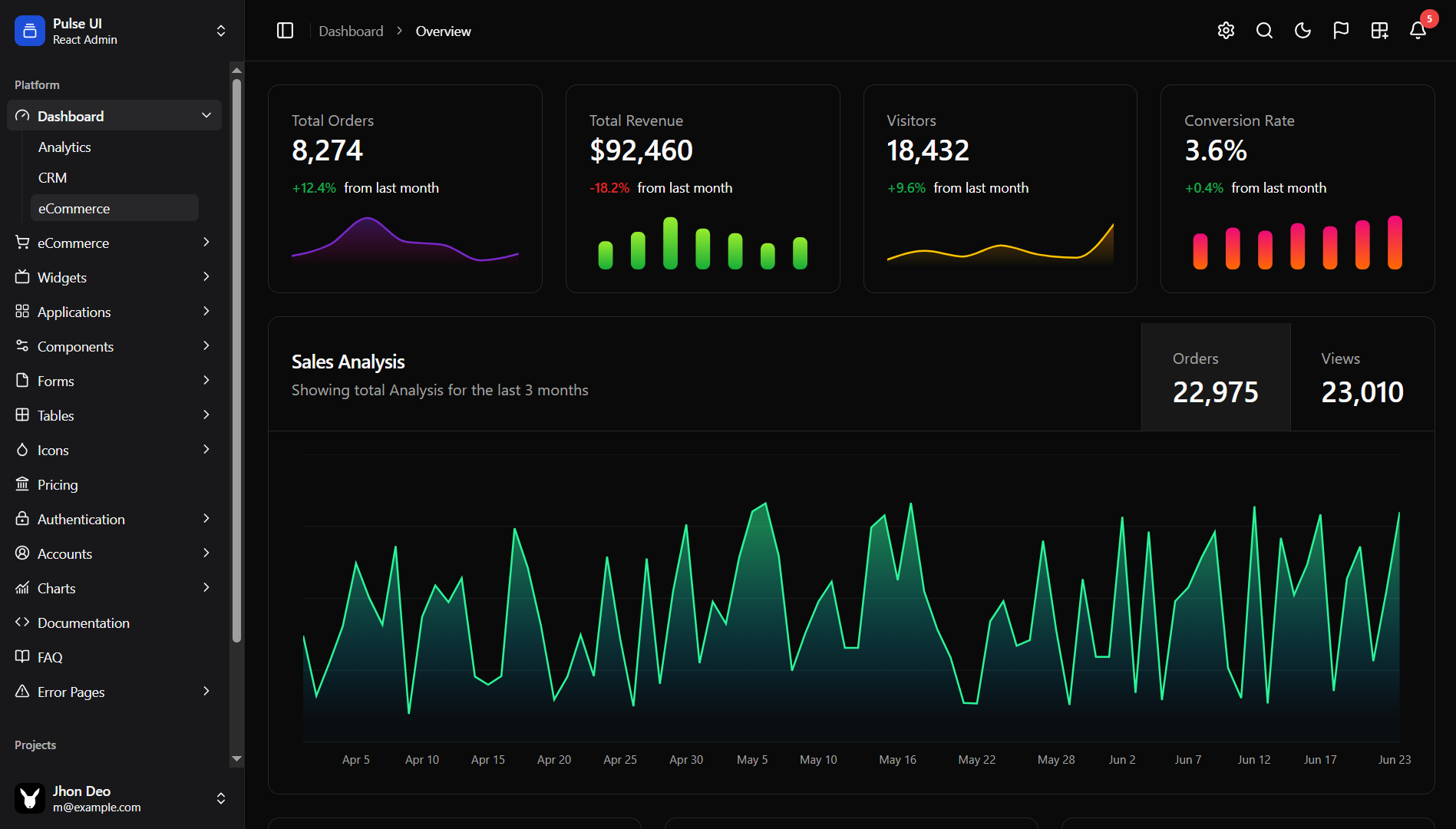The image size is (1456, 829).
Task: Click the Projects section label
Action: (x=35, y=745)
